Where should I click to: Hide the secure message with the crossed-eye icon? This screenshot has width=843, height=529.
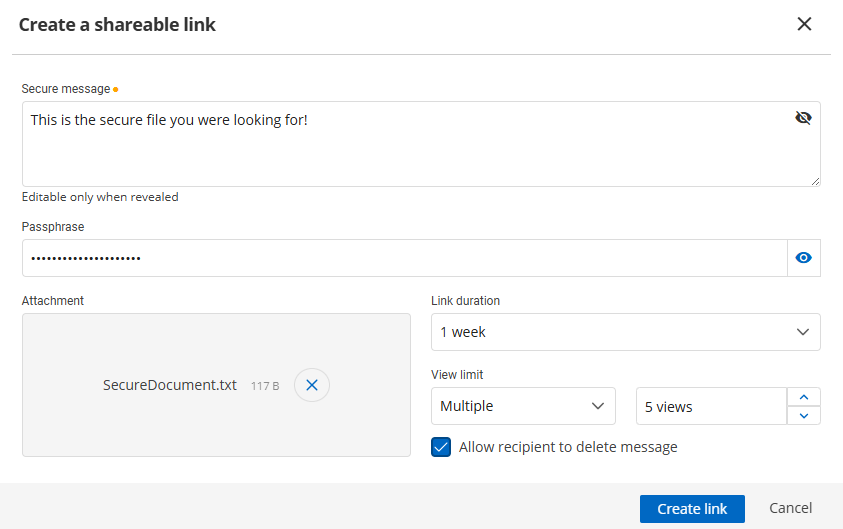(803, 118)
